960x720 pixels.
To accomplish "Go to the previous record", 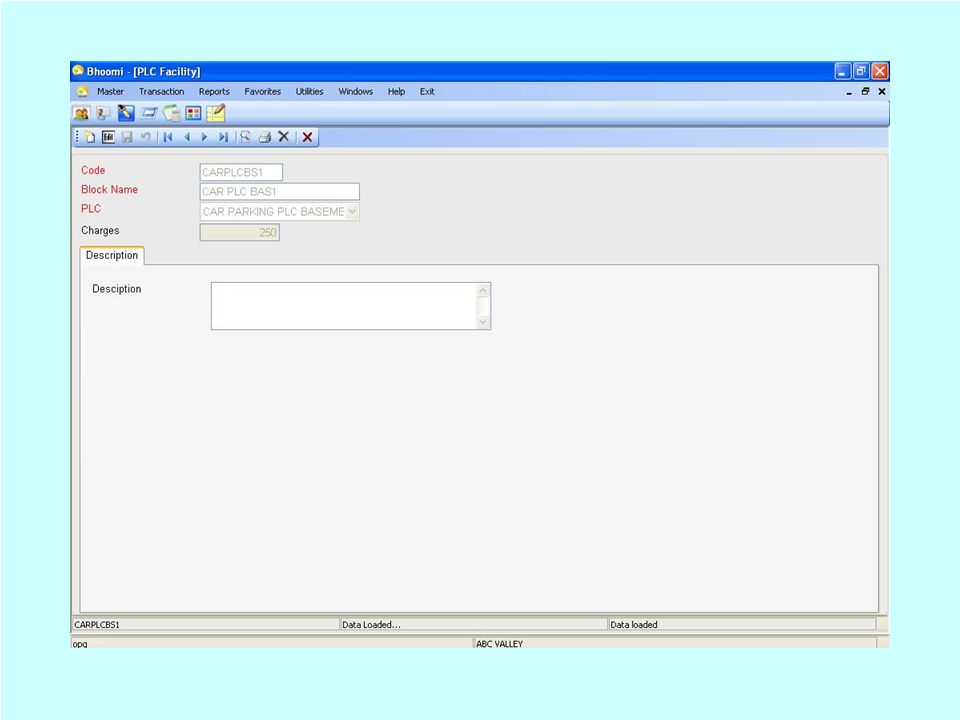I will (x=187, y=137).
